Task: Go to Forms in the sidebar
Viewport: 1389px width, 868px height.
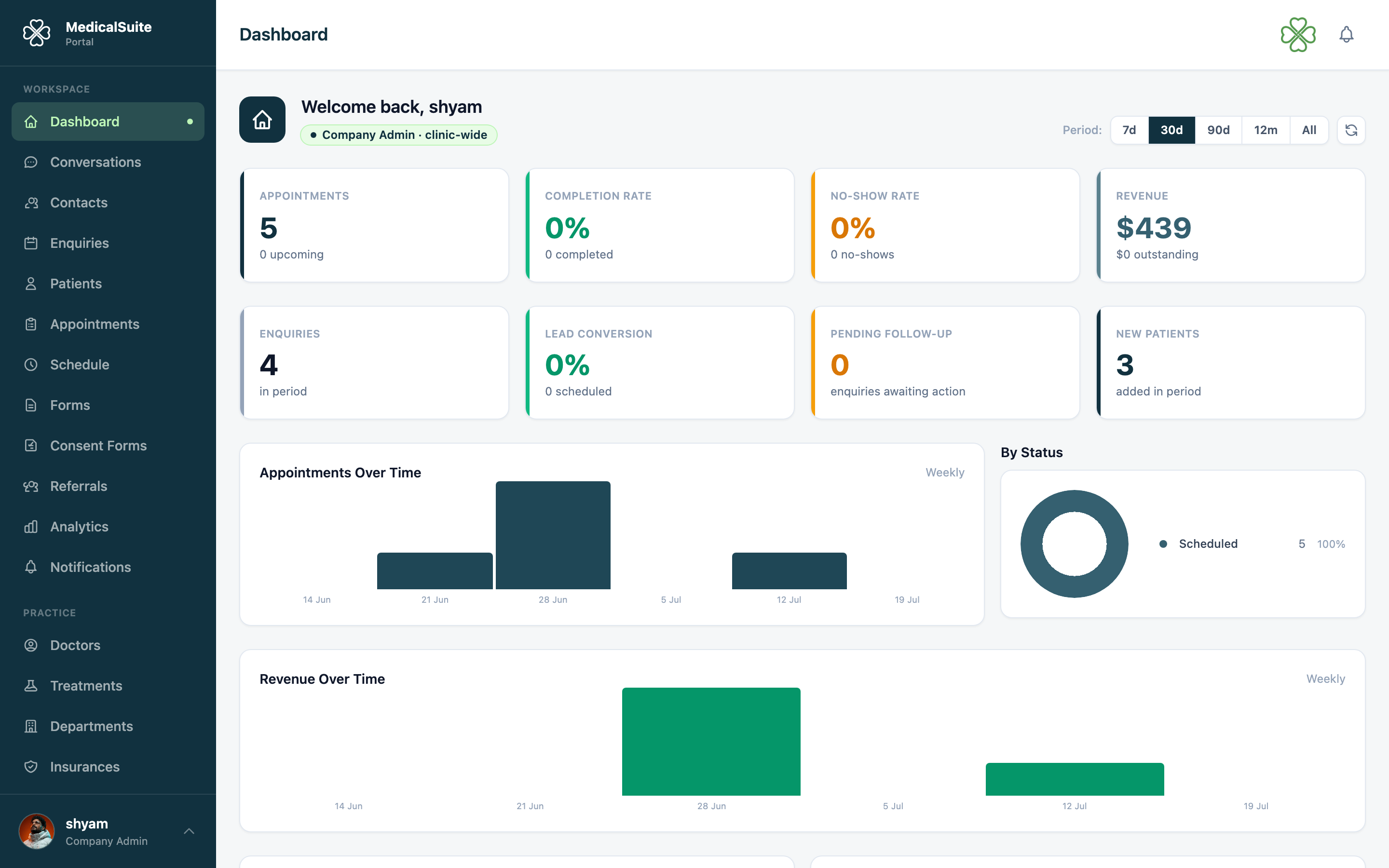Action: click(x=108, y=405)
